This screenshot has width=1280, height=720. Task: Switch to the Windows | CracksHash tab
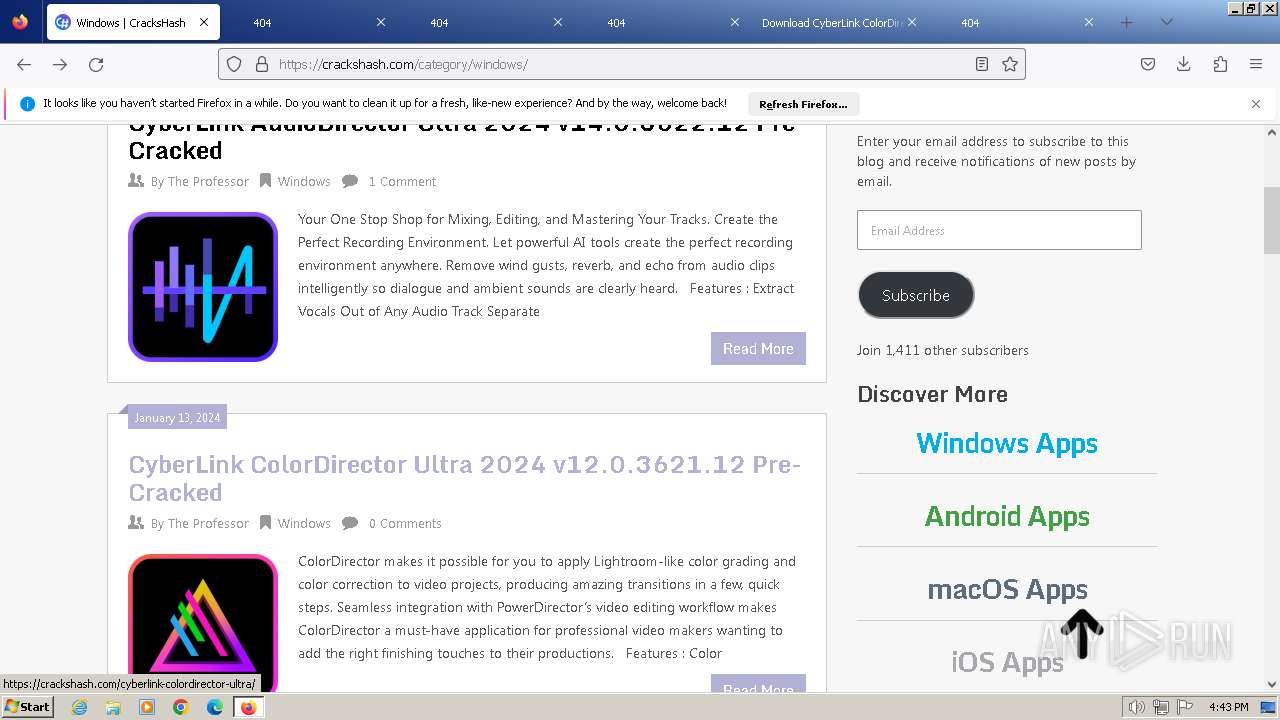[133, 22]
